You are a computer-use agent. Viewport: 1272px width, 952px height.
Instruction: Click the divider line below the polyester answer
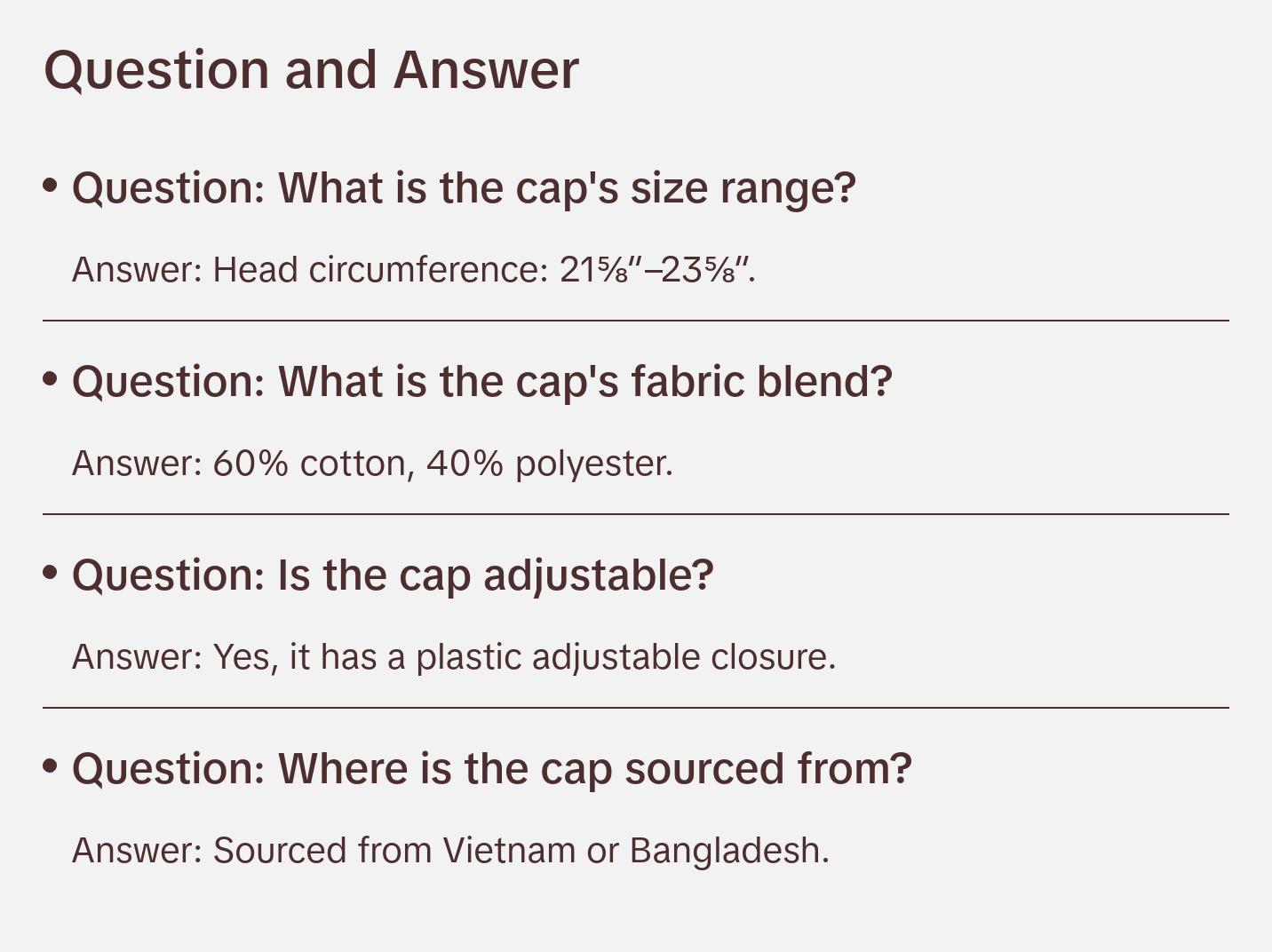[x=636, y=514]
